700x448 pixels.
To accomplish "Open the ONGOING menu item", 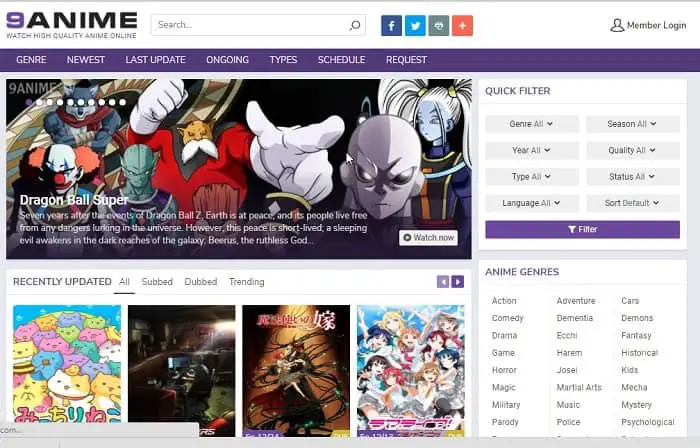I will (227, 60).
